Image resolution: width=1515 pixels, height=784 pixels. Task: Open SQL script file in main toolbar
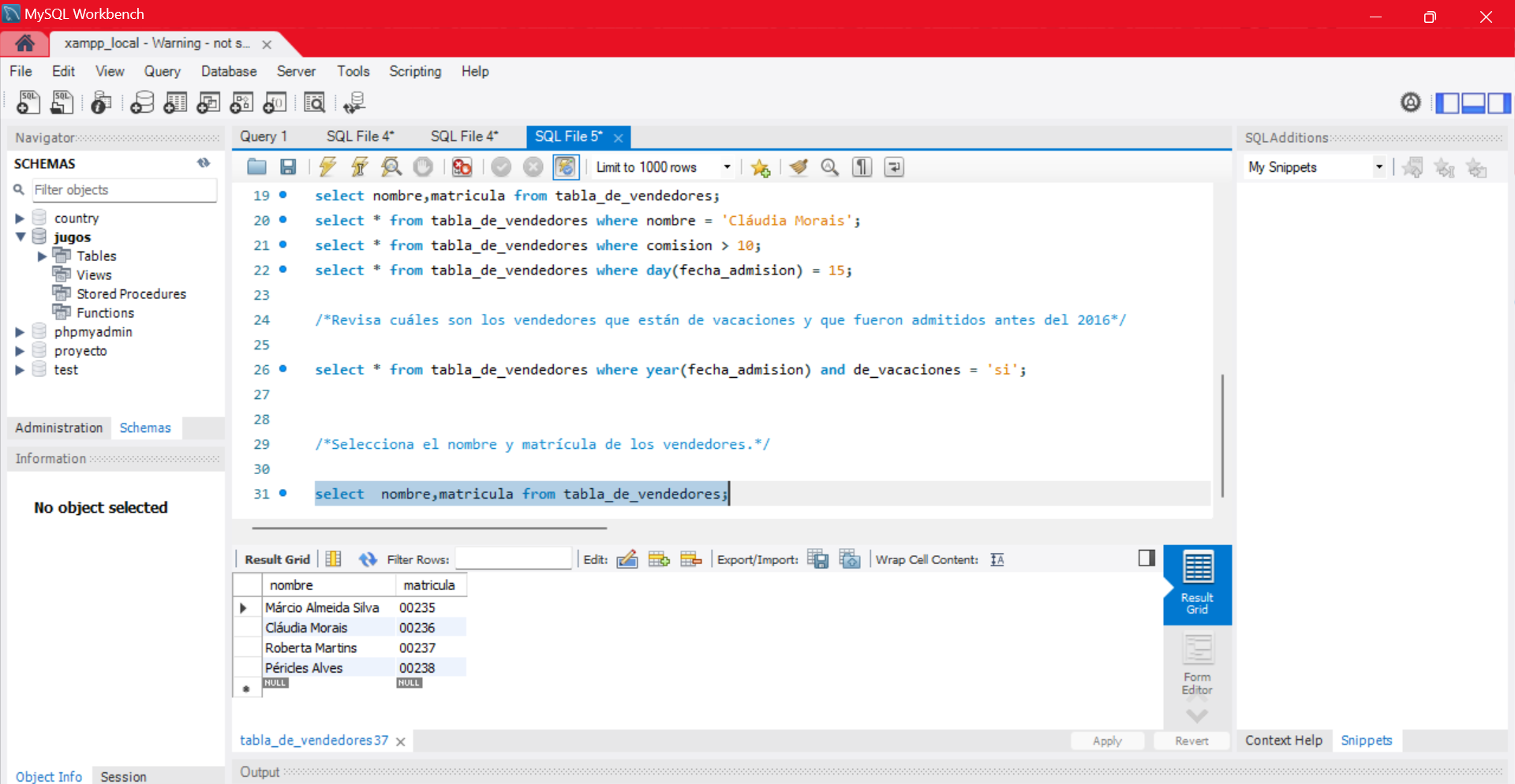click(x=62, y=103)
